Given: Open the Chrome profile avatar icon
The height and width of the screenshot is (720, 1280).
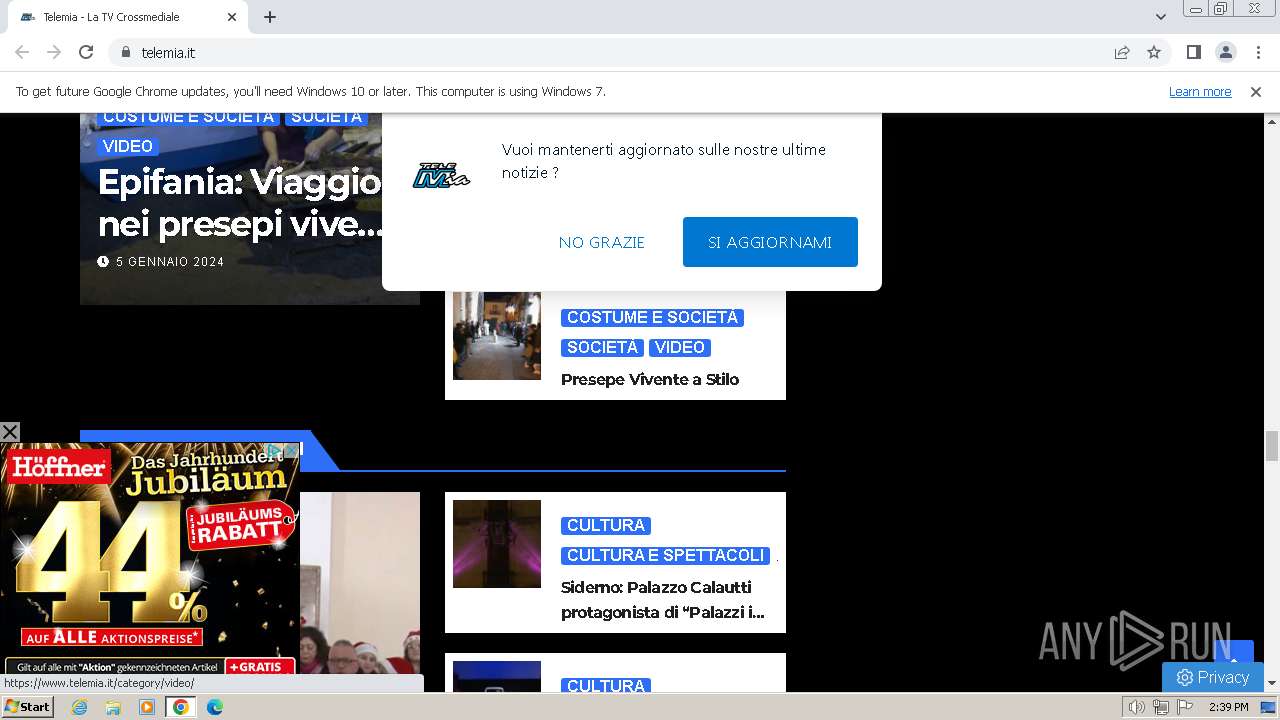Looking at the screenshot, I should click(1225, 52).
